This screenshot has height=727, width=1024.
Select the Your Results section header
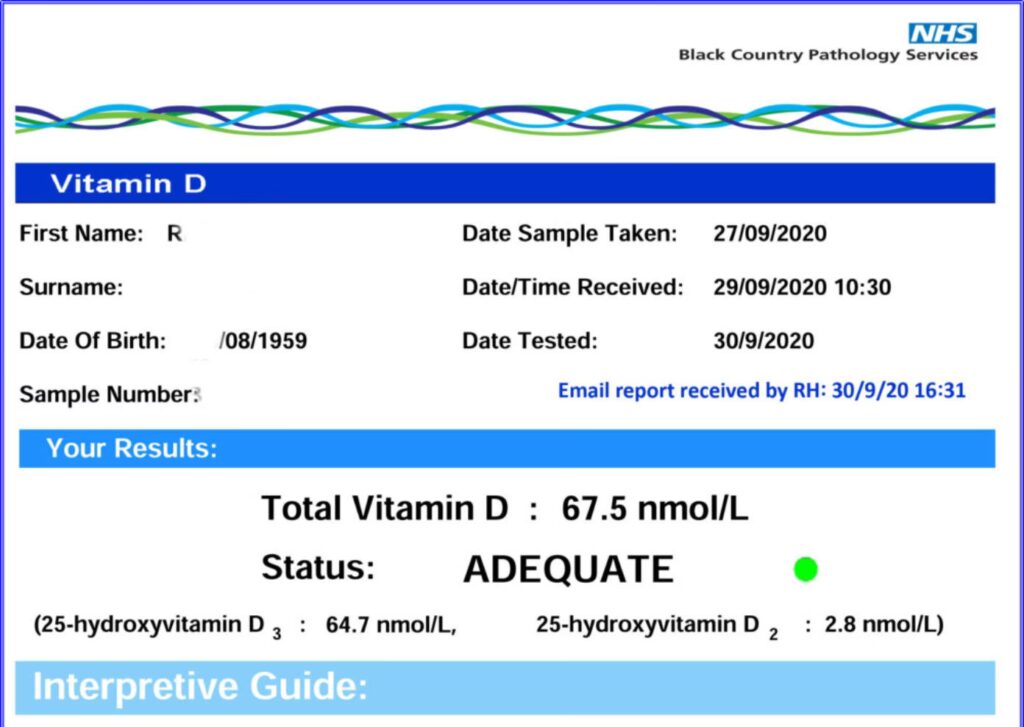tap(506, 449)
